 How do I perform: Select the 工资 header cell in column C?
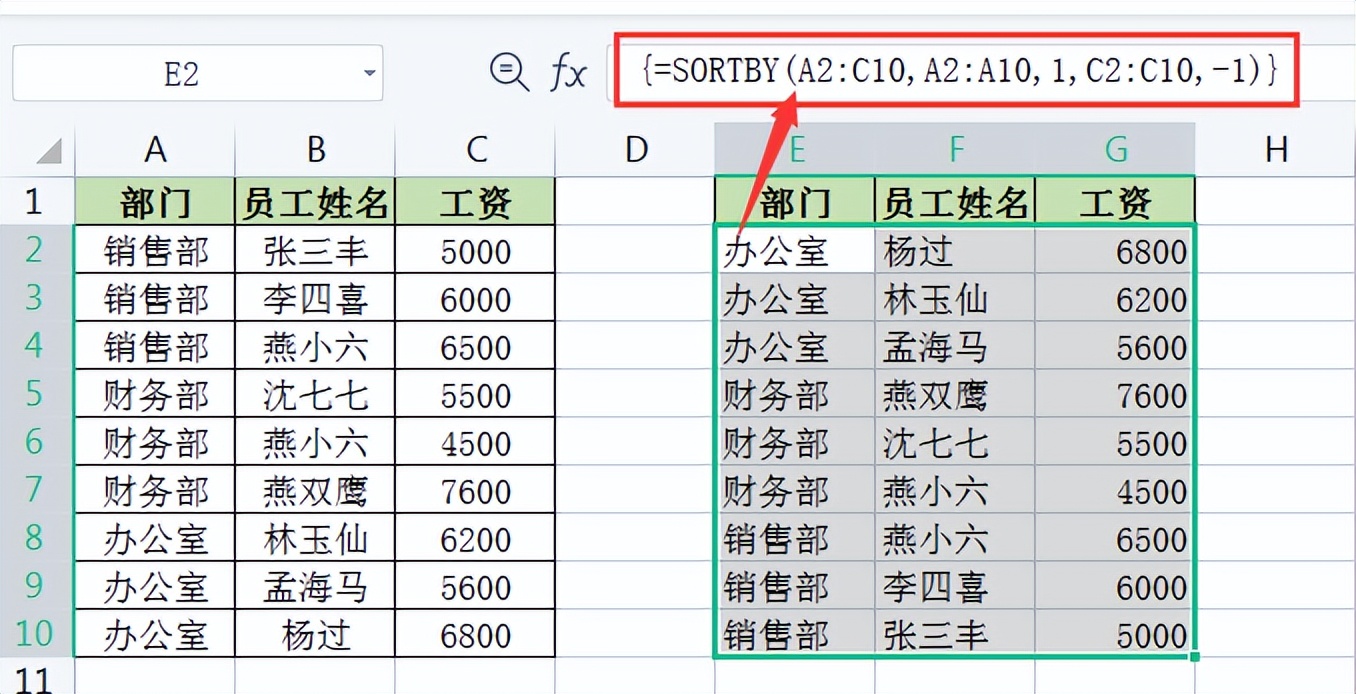pyautogui.click(x=476, y=200)
